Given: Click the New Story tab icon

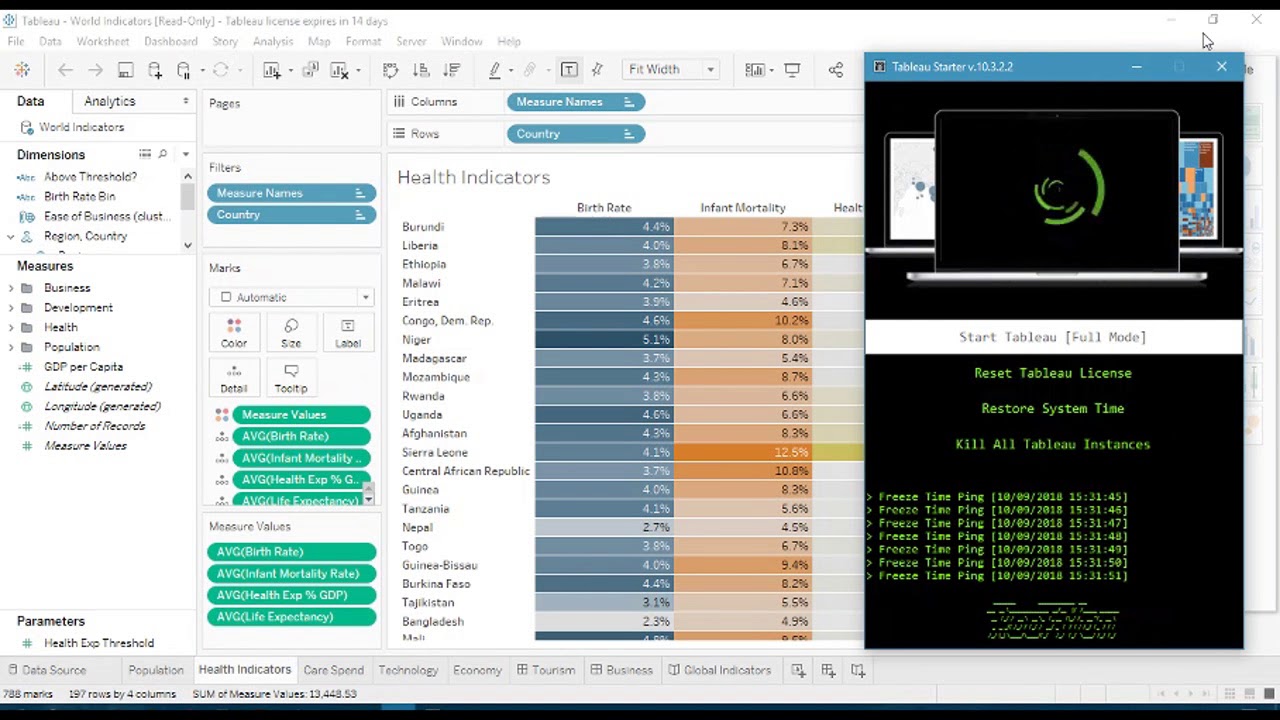Looking at the screenshot, I should (x=858, y=670).
